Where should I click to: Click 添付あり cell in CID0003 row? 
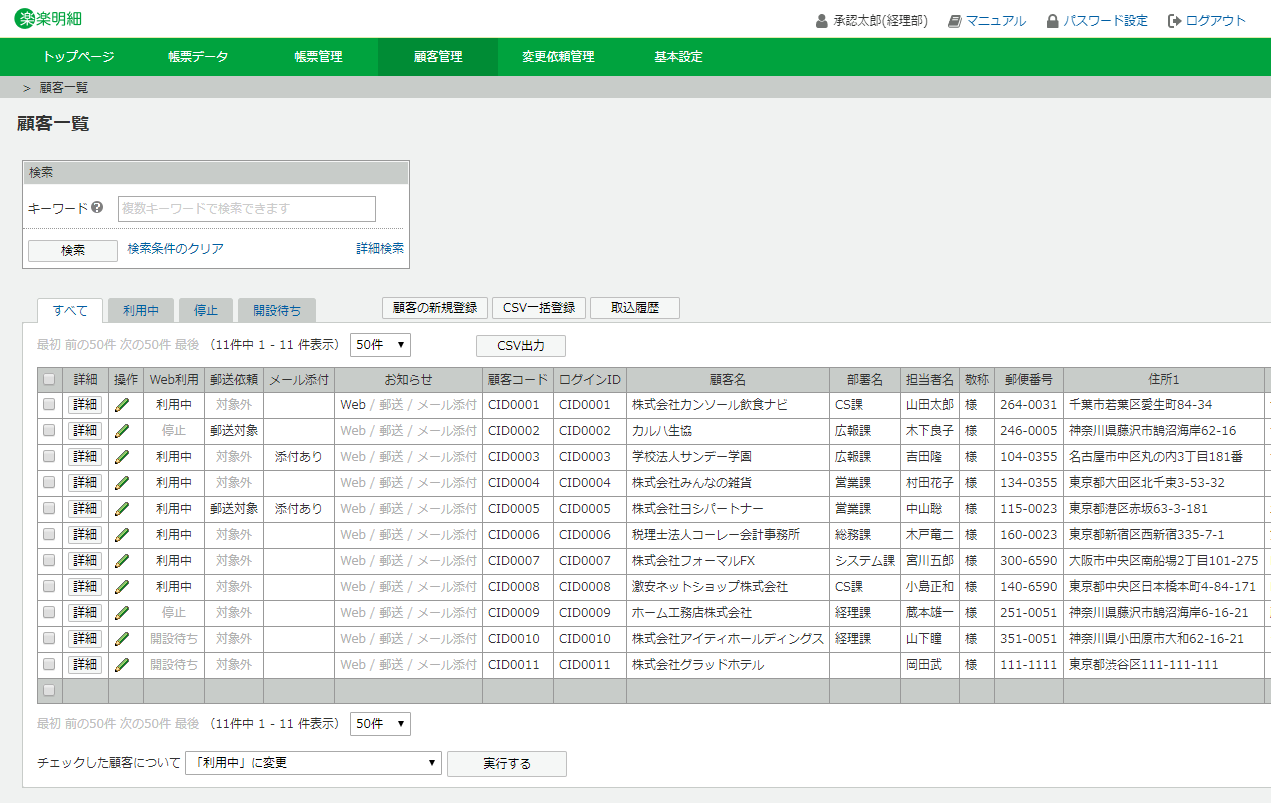(x=299, y=457)
